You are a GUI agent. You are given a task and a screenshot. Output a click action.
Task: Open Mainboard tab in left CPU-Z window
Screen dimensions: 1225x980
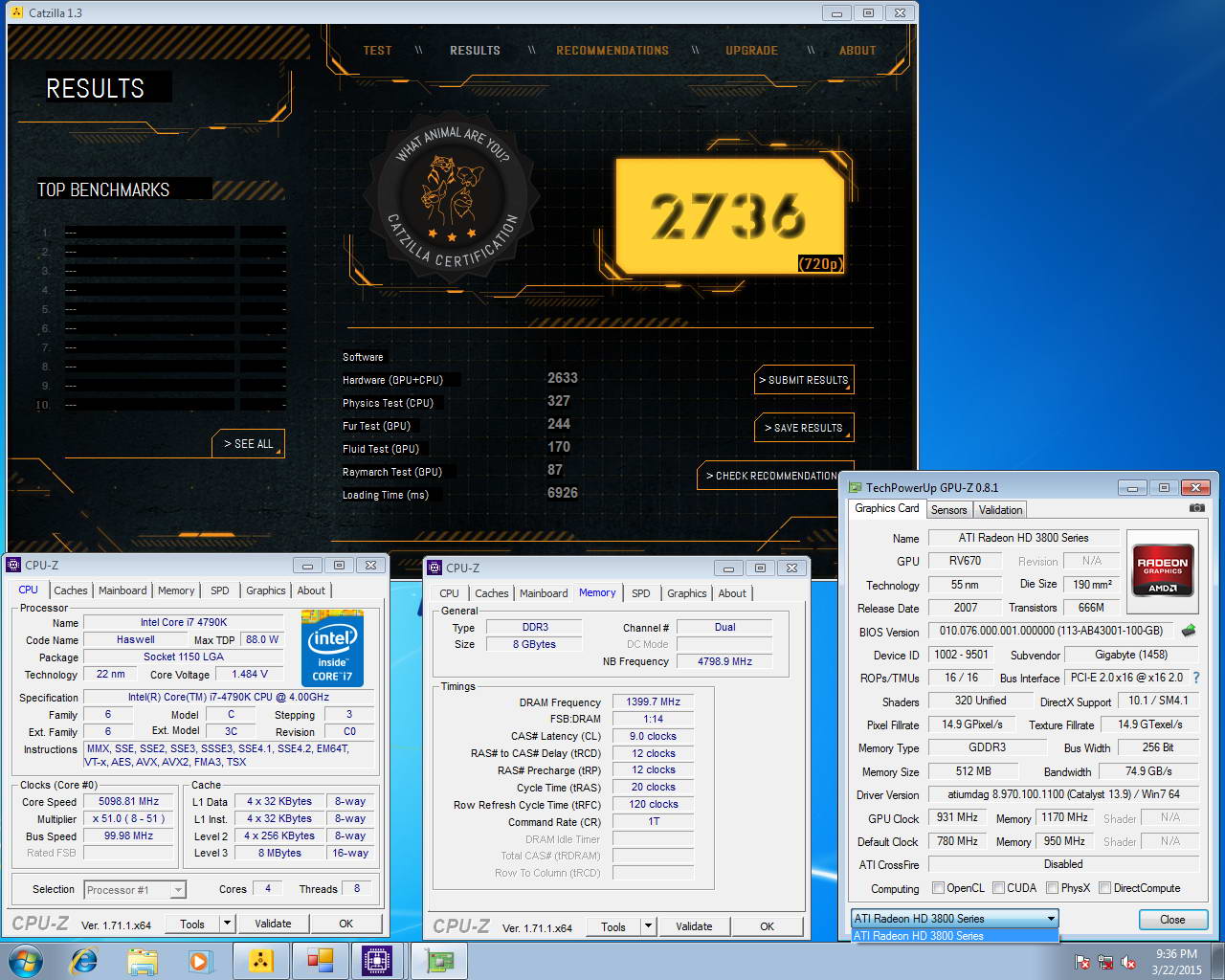click(122, 590)
